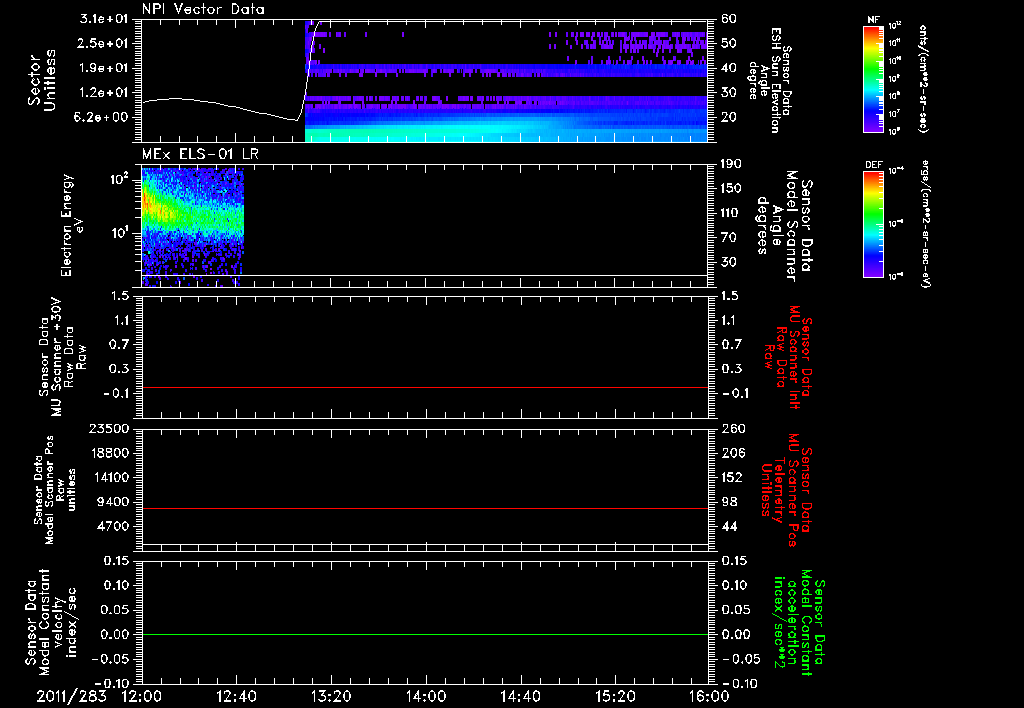Click the 'Sector Unitless' axis label
Image resolution: width=1024 pixels, height=708 pixels.
point(42,80)
